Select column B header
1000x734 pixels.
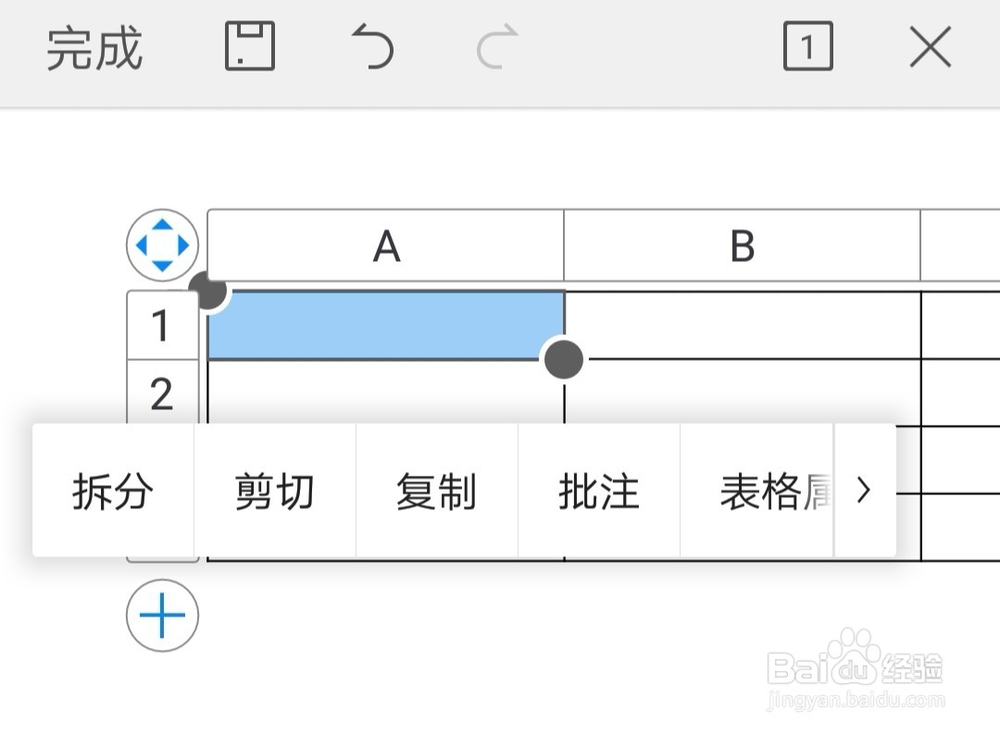(x=742, y=246)
